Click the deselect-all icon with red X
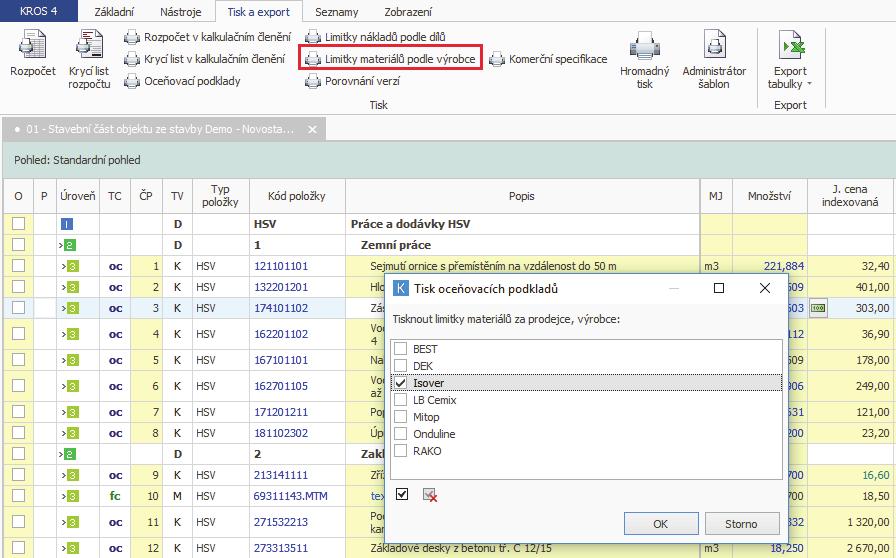896x558 pixels. pyautogui.click(x=430, y=495)
